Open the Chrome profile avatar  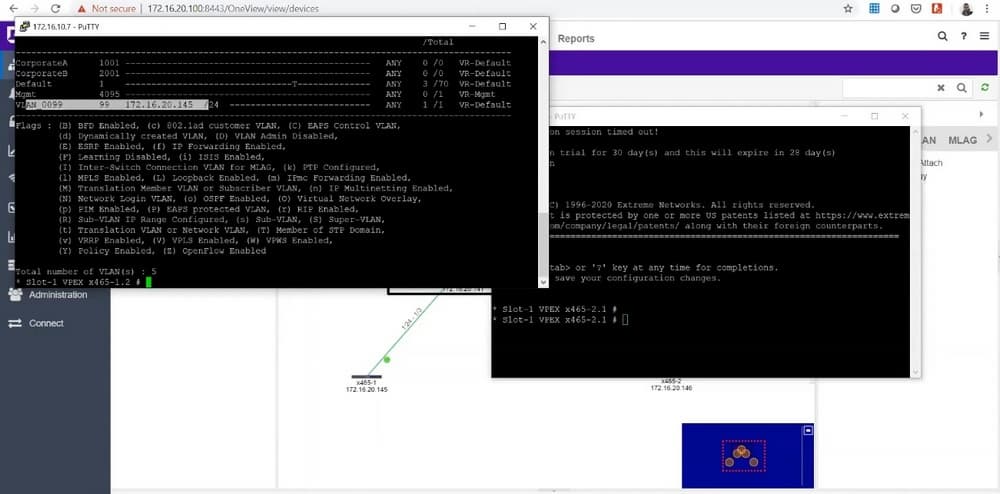point(966,9)
